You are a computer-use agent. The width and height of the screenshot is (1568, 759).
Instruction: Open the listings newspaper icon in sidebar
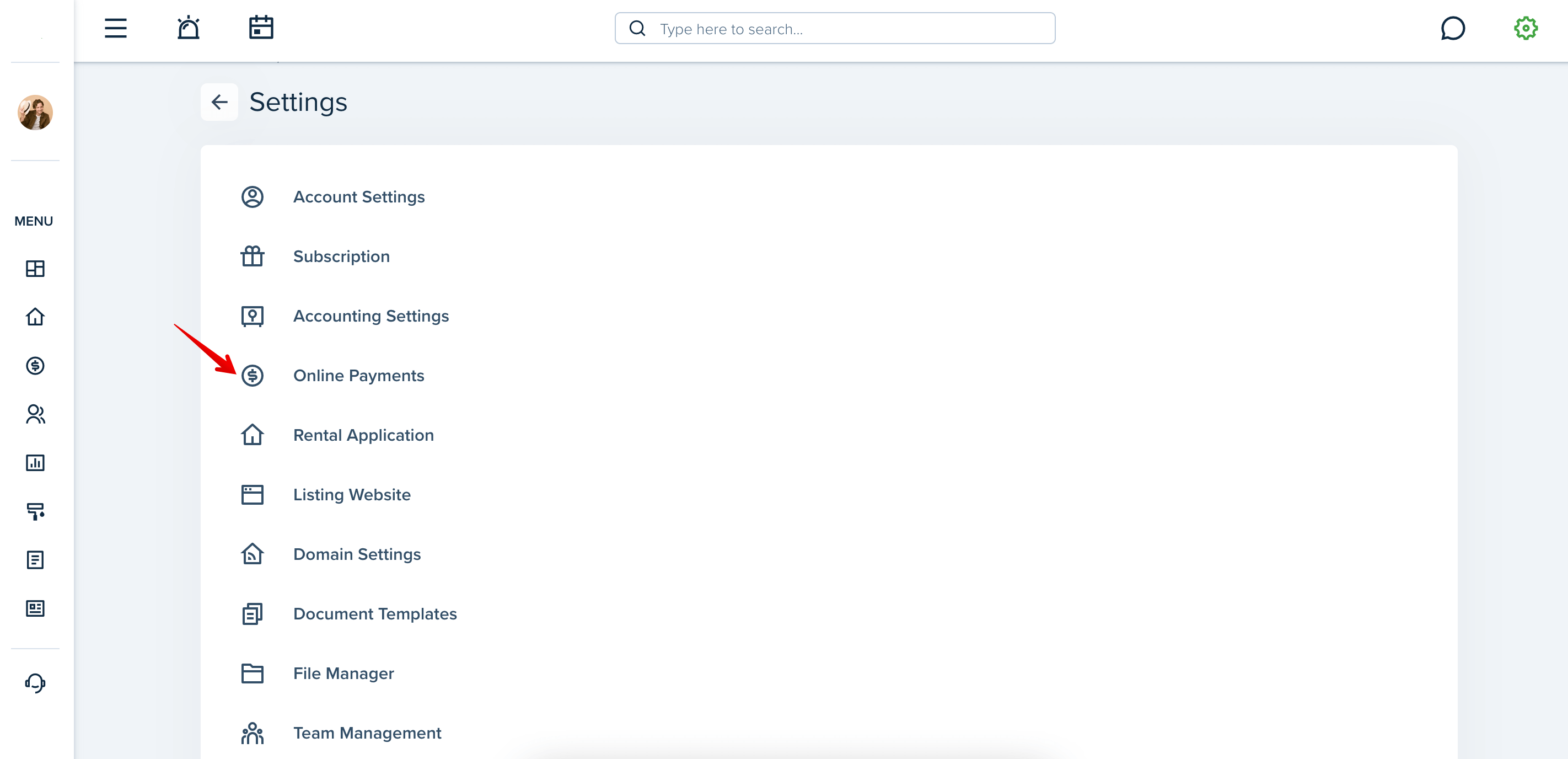(35, 608)
